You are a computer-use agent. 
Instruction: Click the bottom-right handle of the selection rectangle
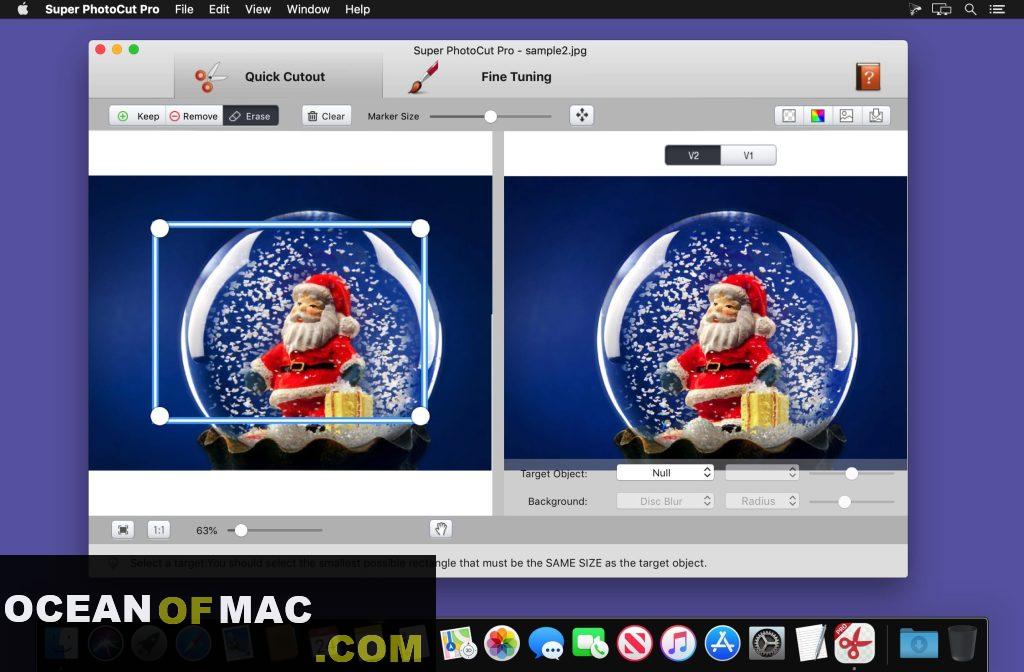(421, 415)
